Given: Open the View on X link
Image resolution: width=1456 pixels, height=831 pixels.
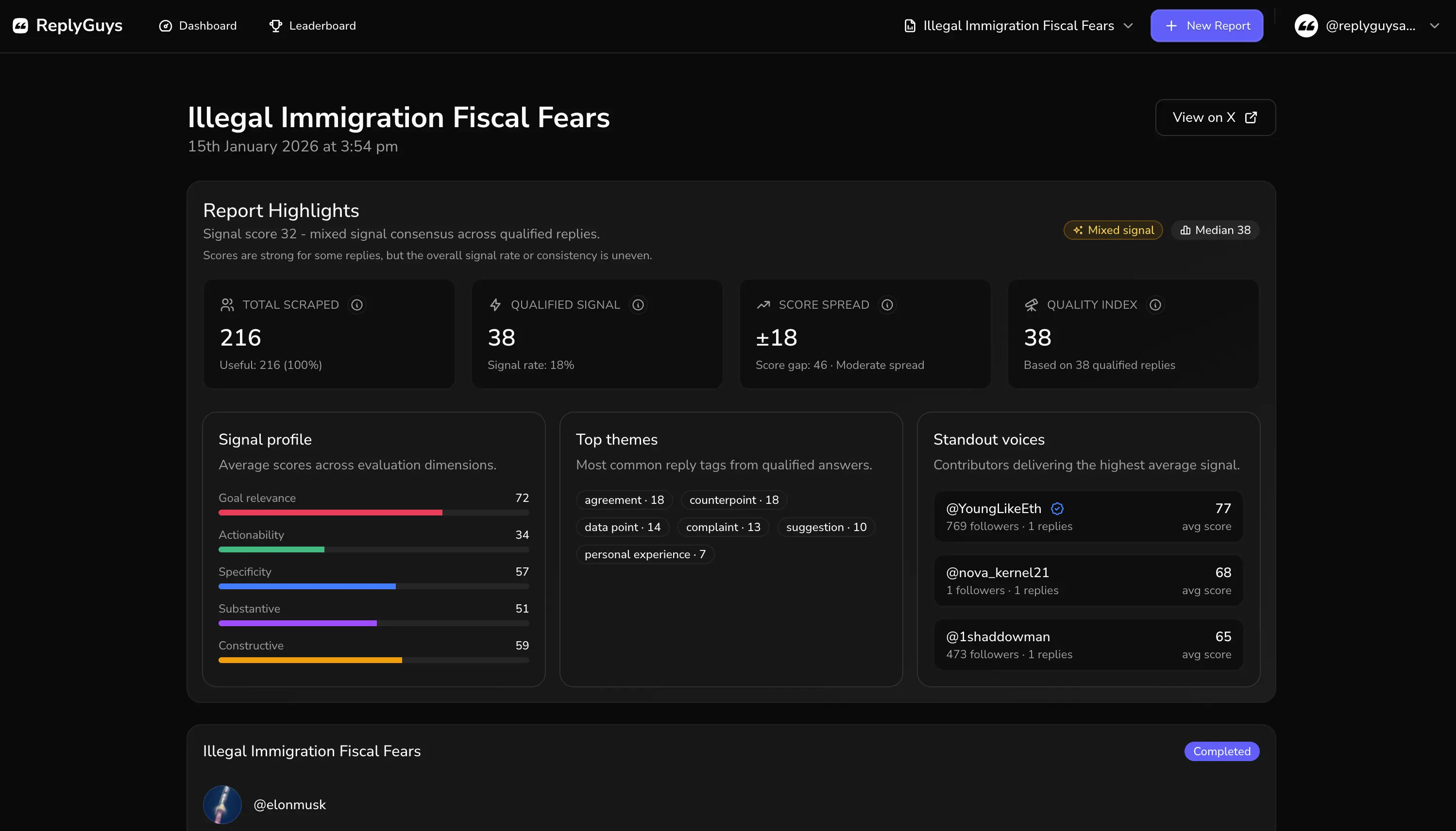Looking at the screenshot, I should point(1215,117).
